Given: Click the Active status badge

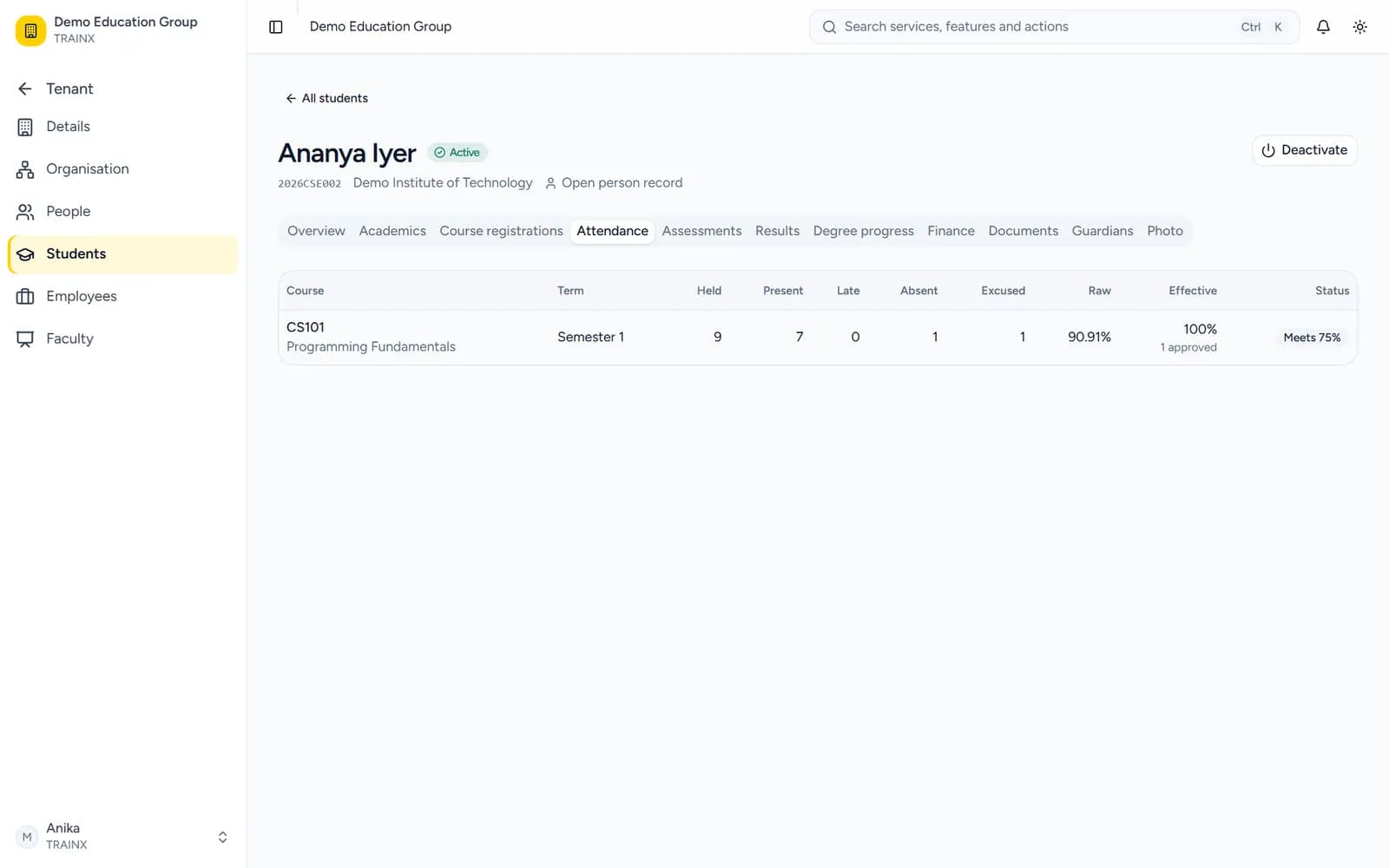Looking at the screenshot, I should 458,153.
